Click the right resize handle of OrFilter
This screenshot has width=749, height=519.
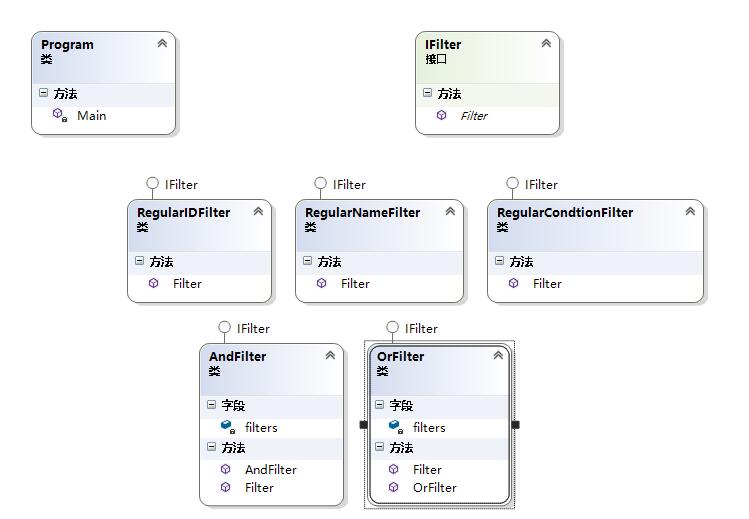tap(515, 424)
